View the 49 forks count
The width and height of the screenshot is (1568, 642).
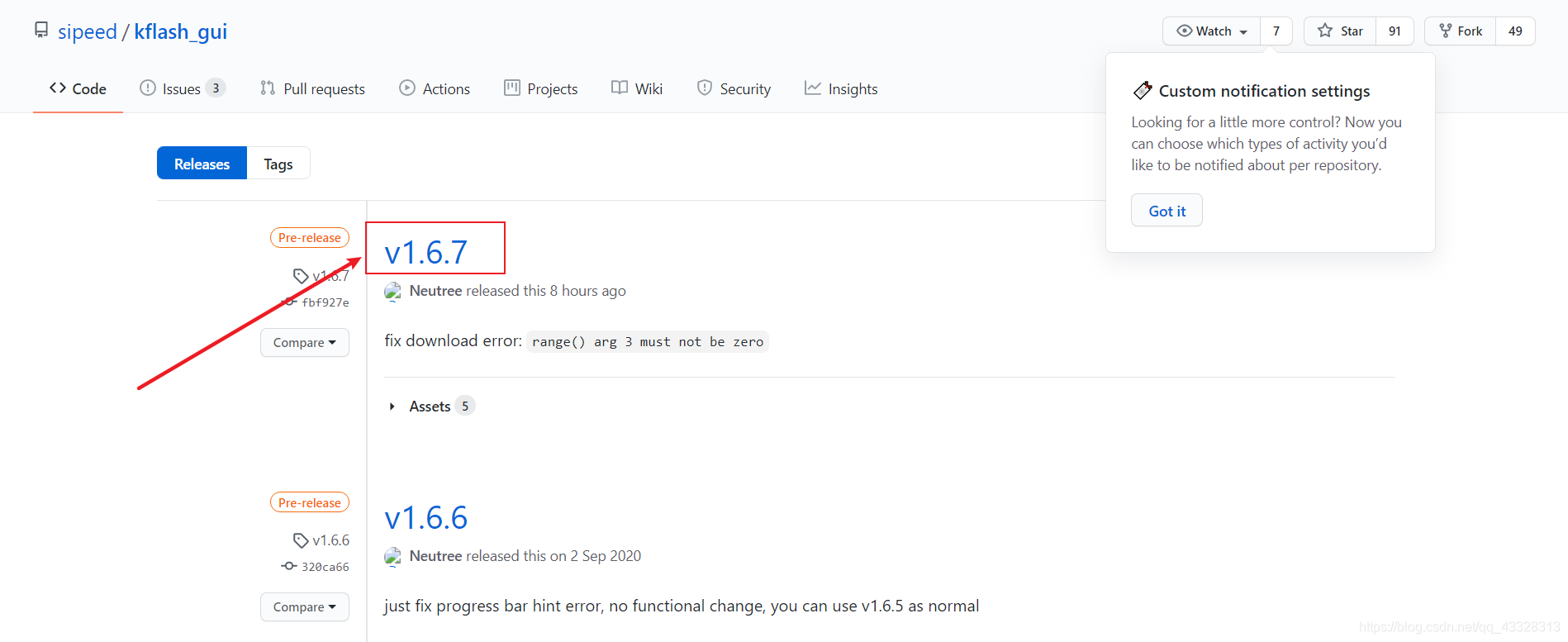(x=1515, y=31)
